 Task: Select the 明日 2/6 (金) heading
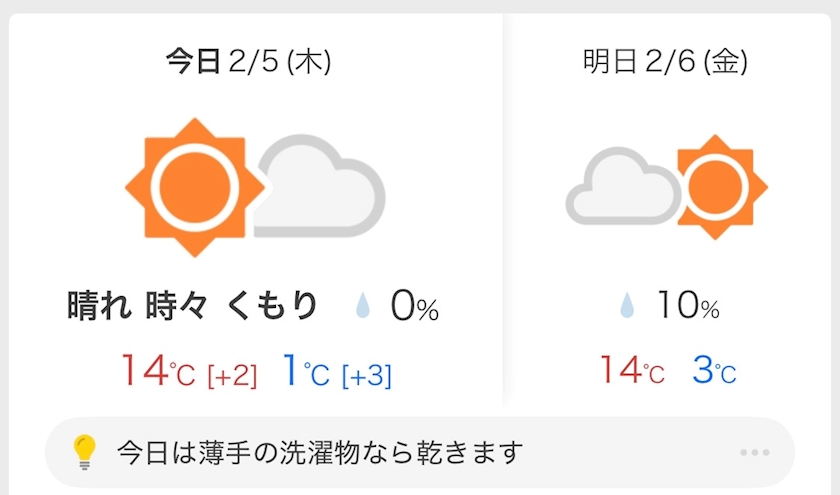pyautogui.click(x=665, y=63)
